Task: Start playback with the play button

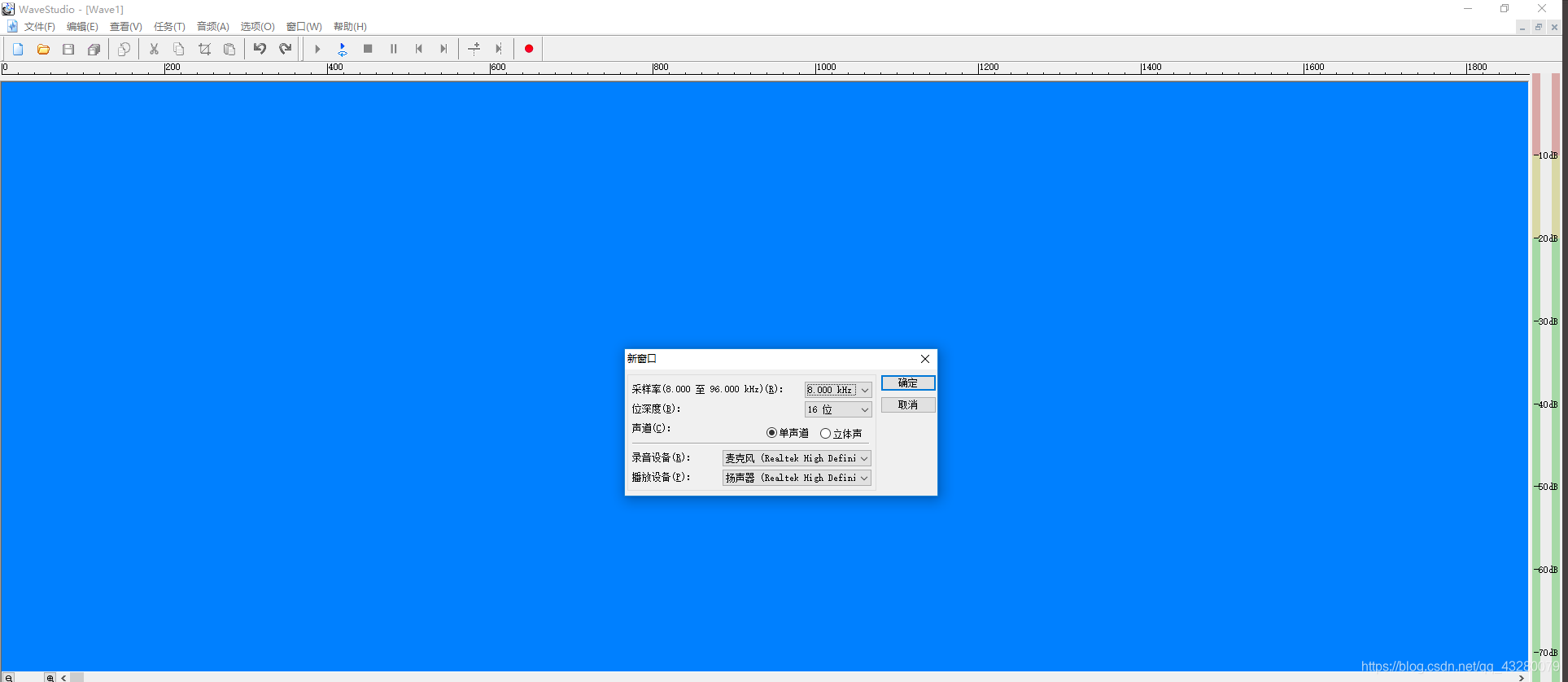Action: [x=317, y=49]
